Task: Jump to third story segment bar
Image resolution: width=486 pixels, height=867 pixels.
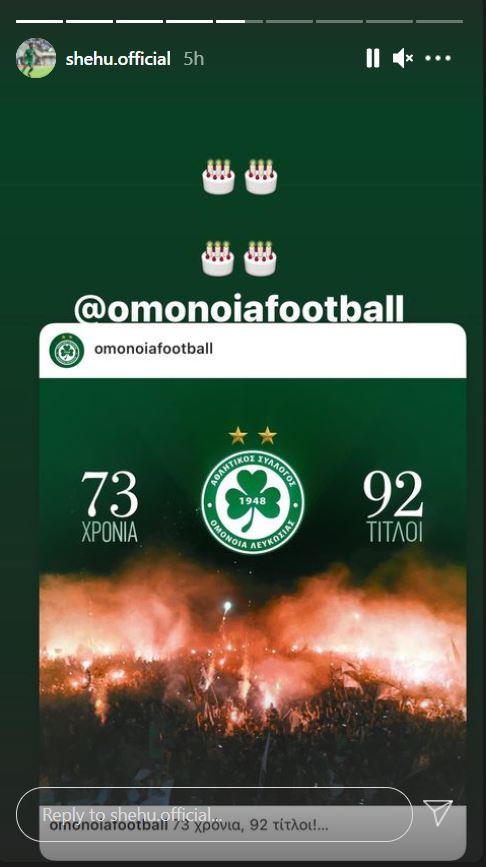Action: (x=139, y=22)
